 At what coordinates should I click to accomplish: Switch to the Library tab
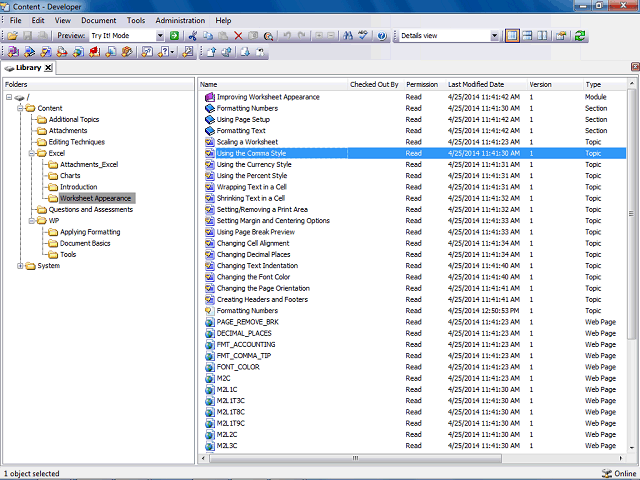28,68
